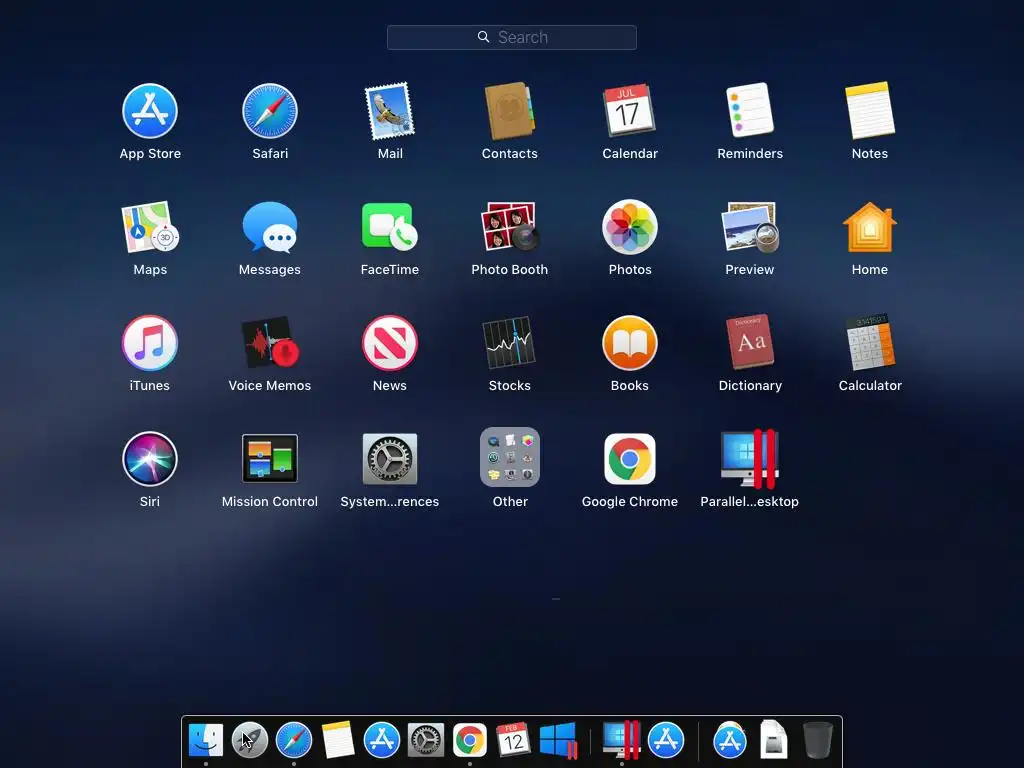Open the Dictionary app

pyautogui.click(x=750, y=342)
